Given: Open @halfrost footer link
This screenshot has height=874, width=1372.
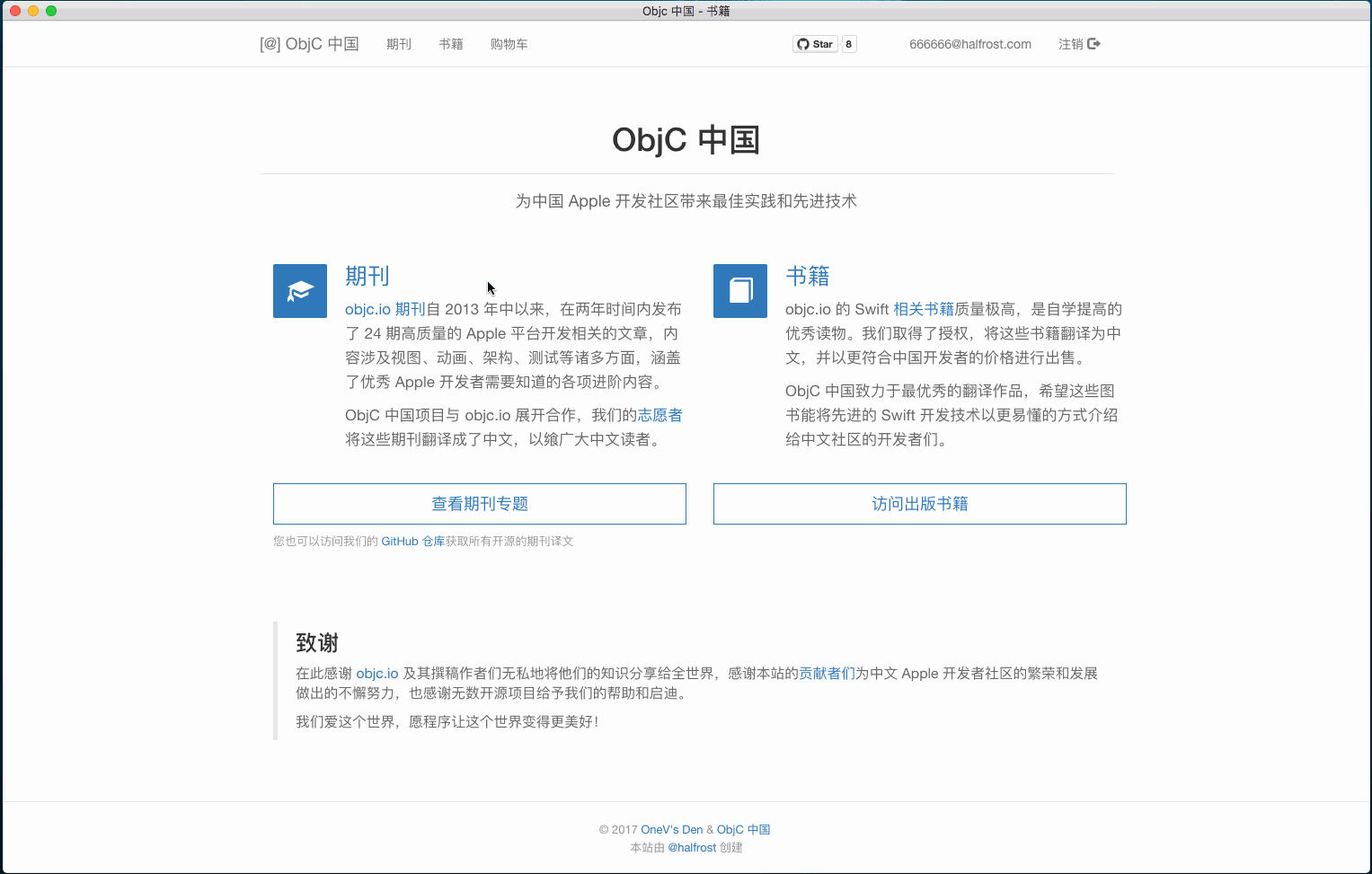Looking at the screenshot, I should (x=693, y=848).
